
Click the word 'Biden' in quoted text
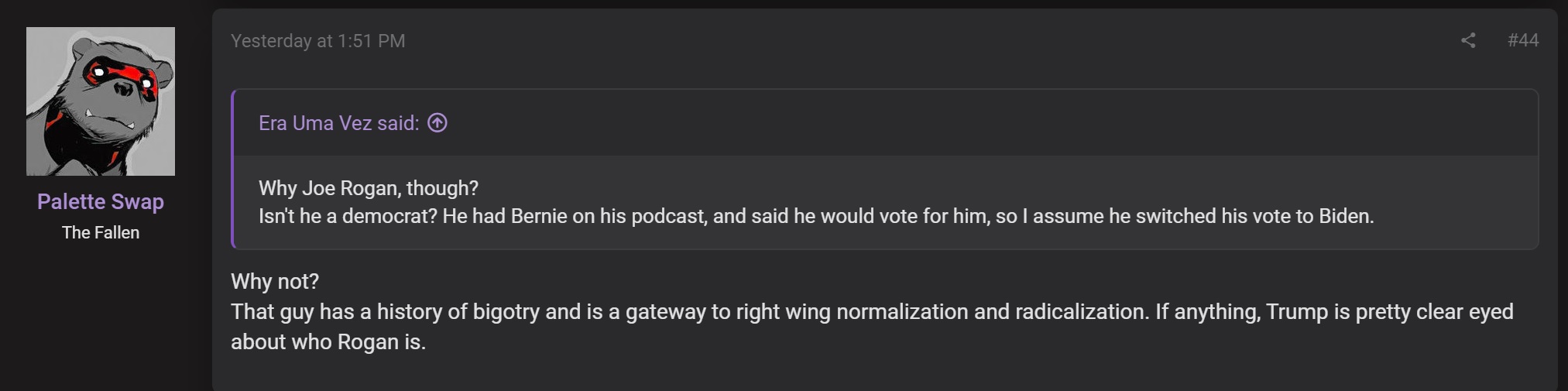pos(1343,216)
